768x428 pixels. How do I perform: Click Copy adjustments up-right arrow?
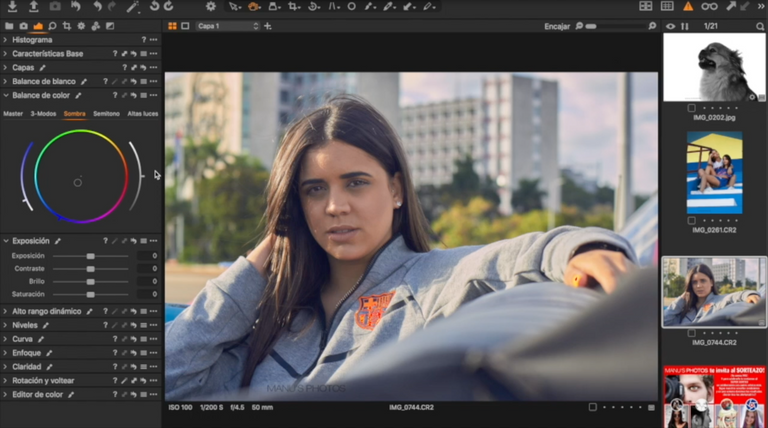coord(730,6)
